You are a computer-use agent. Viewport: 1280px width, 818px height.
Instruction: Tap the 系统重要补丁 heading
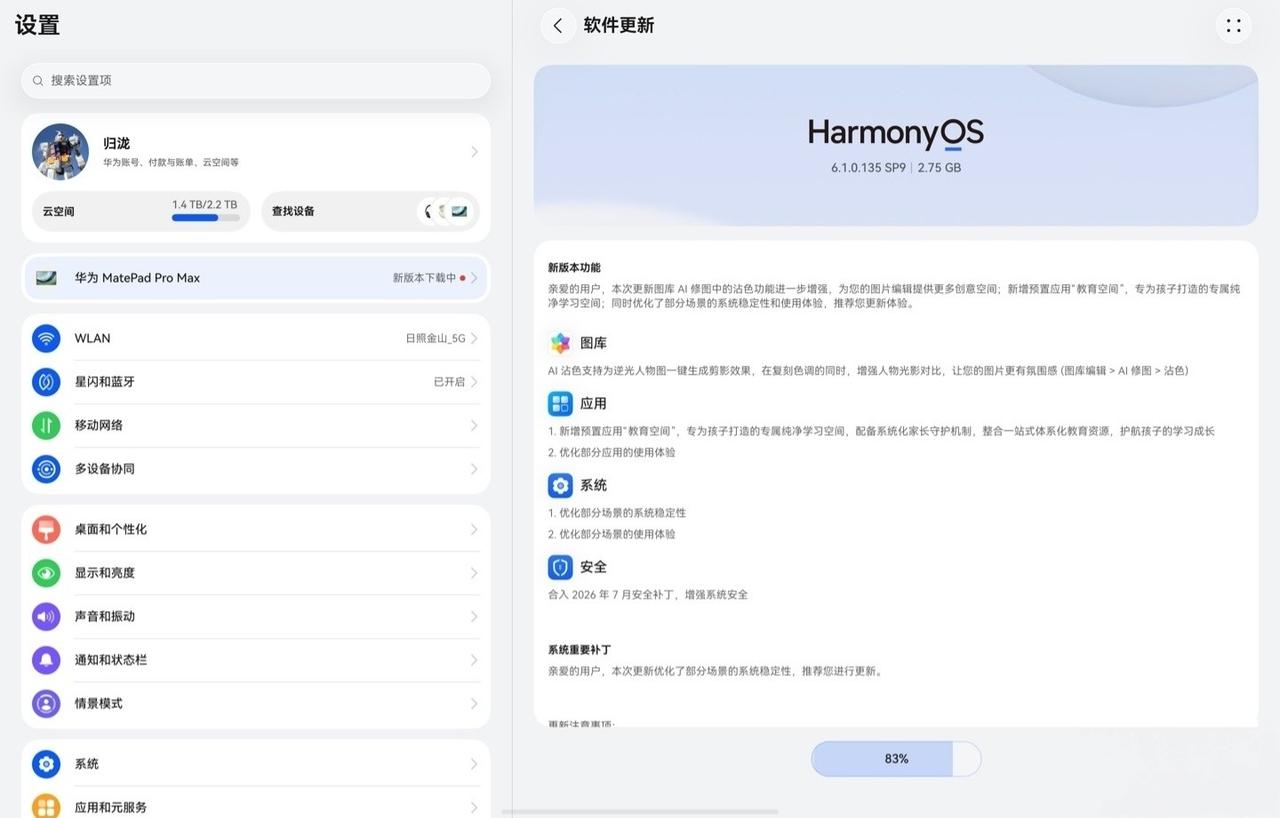[x=579, y=650]
